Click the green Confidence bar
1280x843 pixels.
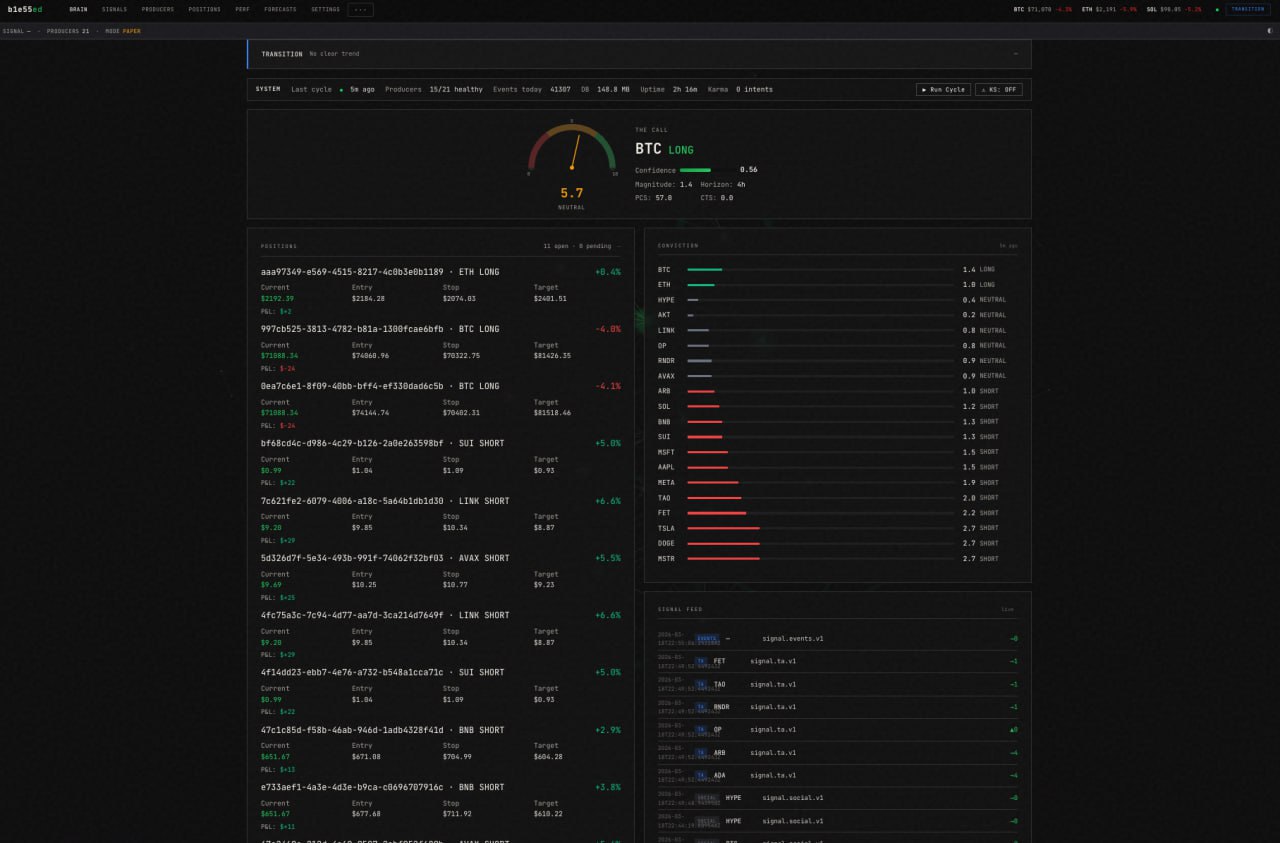coord(695,170)
